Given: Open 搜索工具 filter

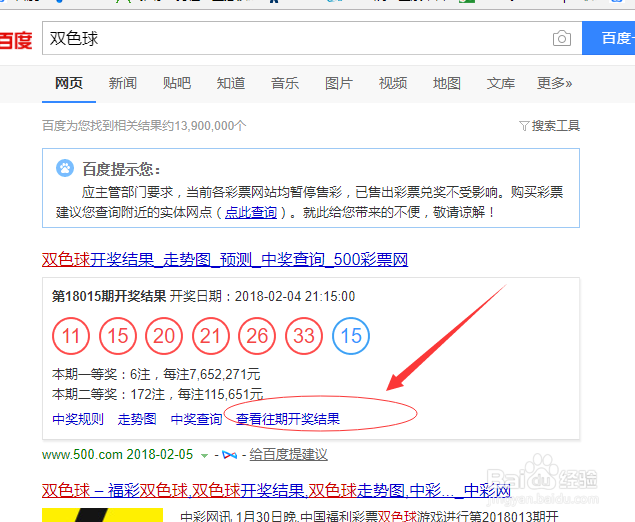Looking at the screenshot, I should pyautogui.click(x=549, y=126).
